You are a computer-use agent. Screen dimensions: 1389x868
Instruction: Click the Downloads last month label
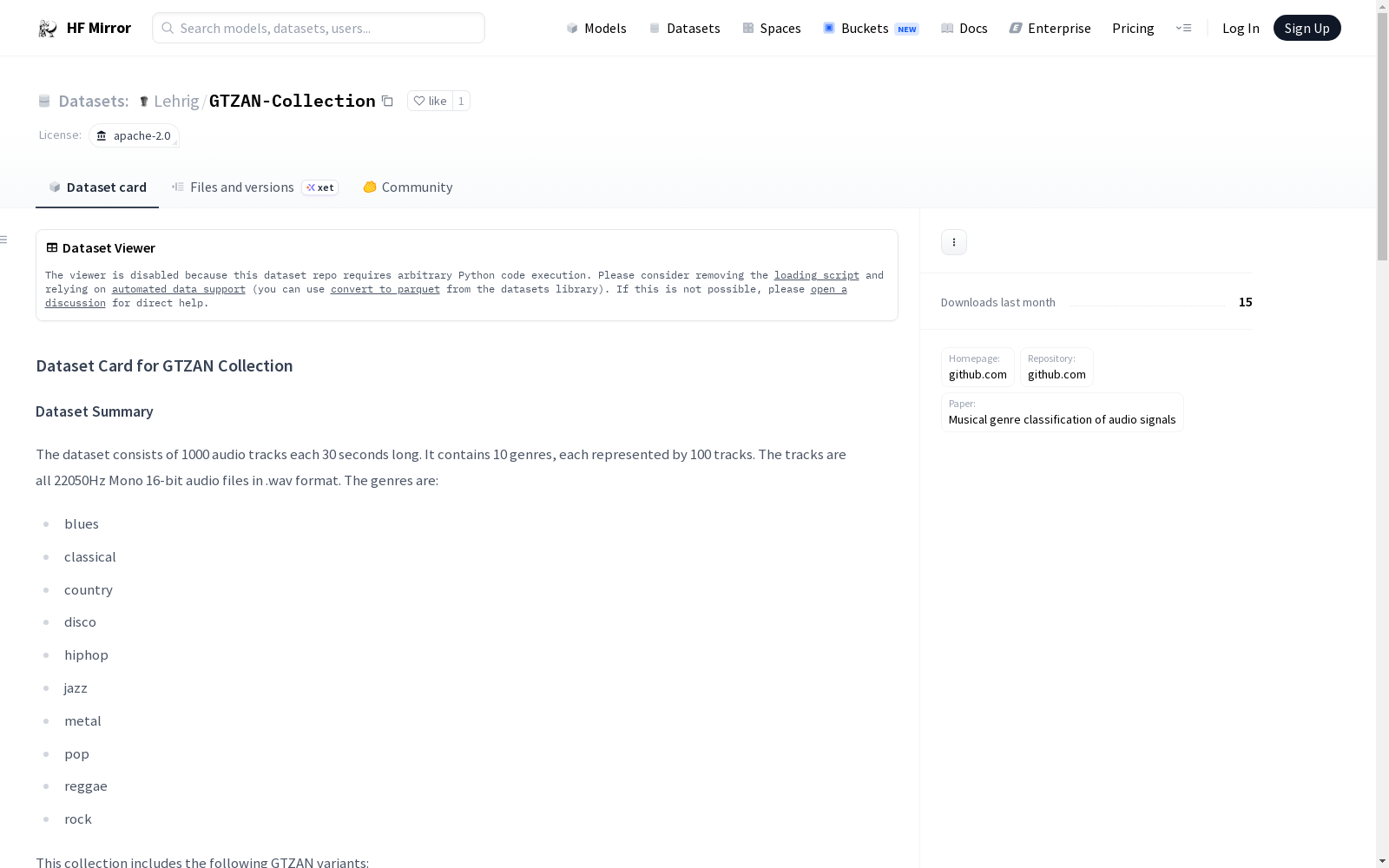(x=998, y=302)
